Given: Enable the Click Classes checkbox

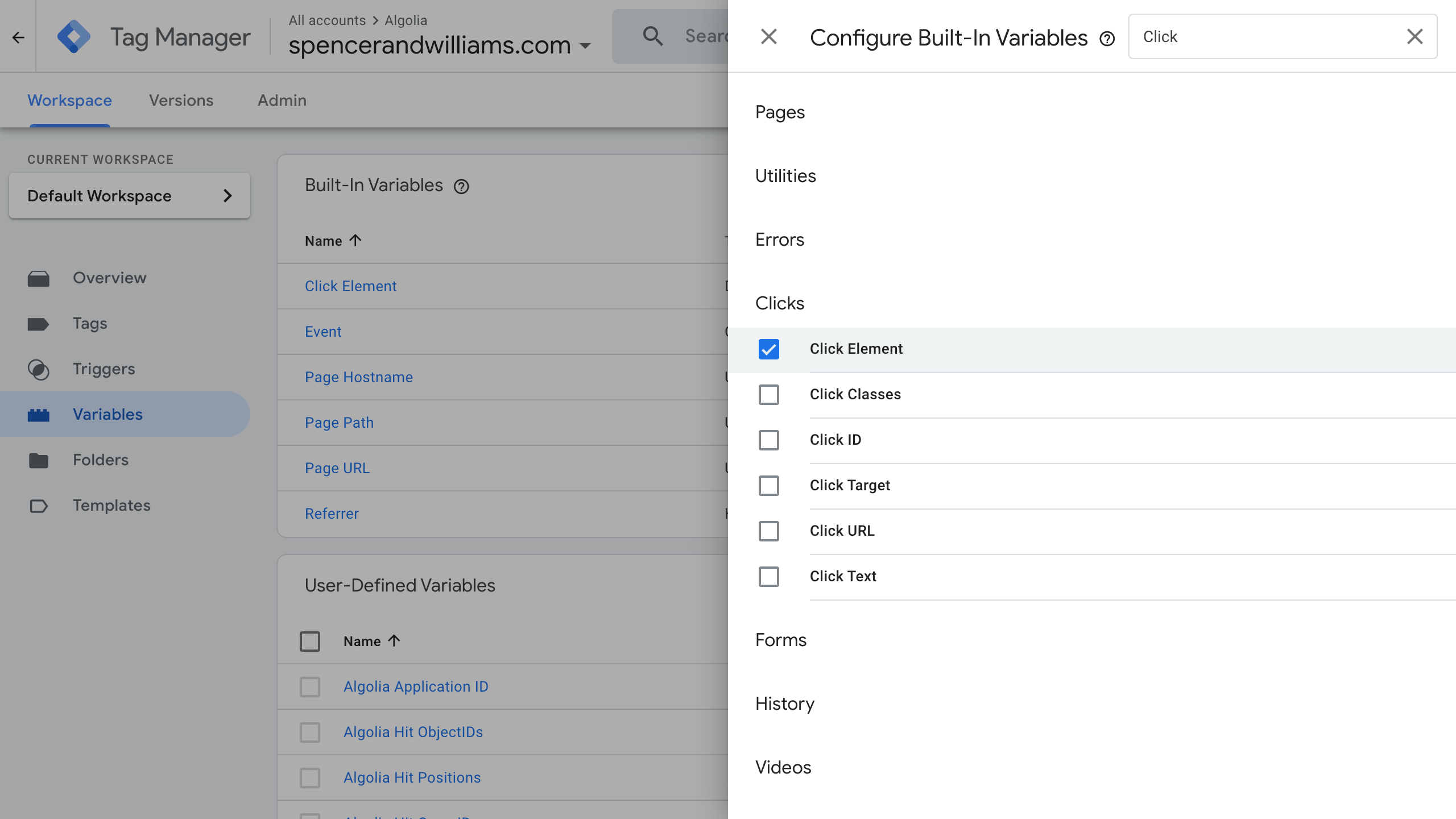Looking at the screenshot, I should [768, 394].
